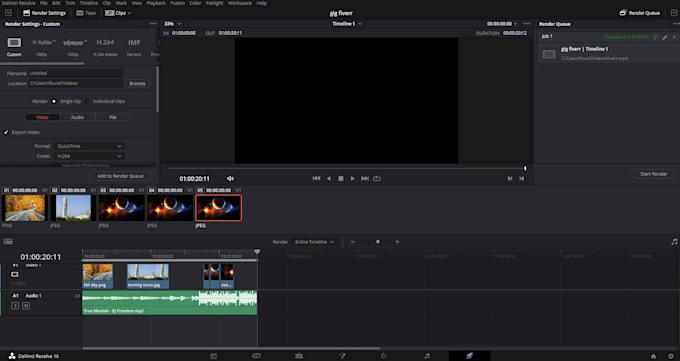Click Add to Render Queue
Screen dimensions: 680x361
click(121, 176)
